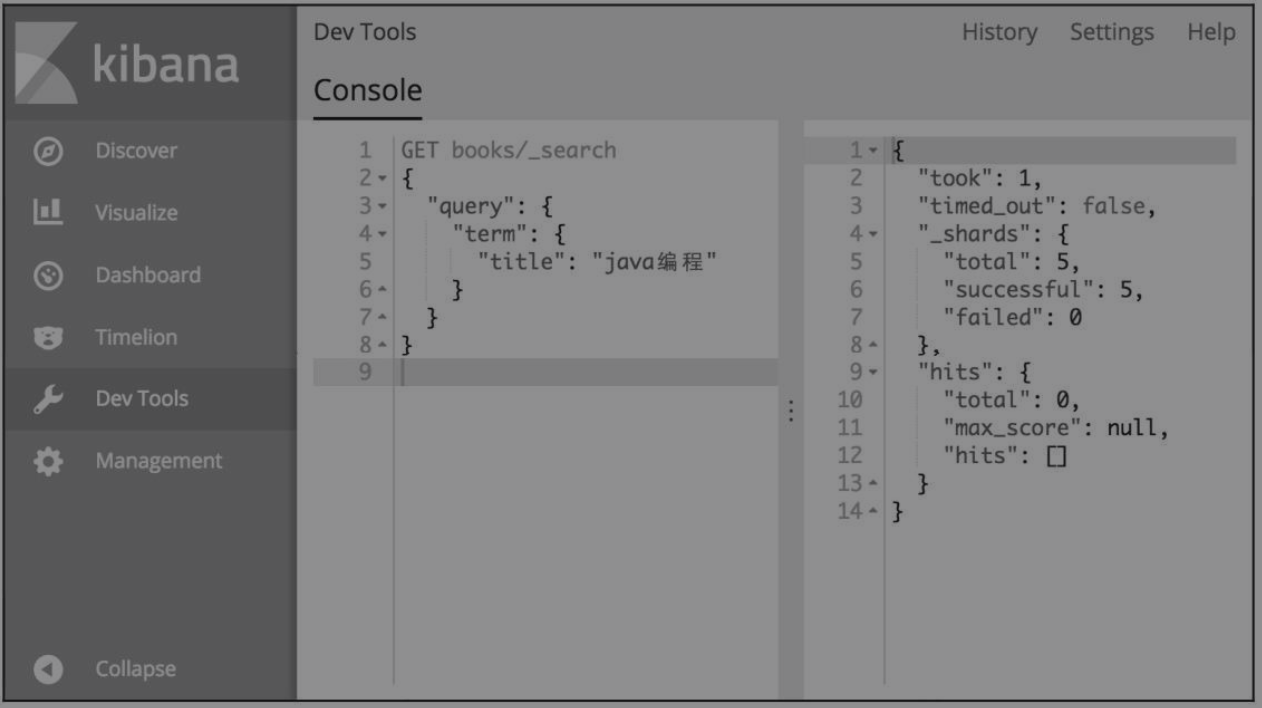Click "total": 5 in _shards
This screenshot has height=708, width=1262.
point(1012,263)
